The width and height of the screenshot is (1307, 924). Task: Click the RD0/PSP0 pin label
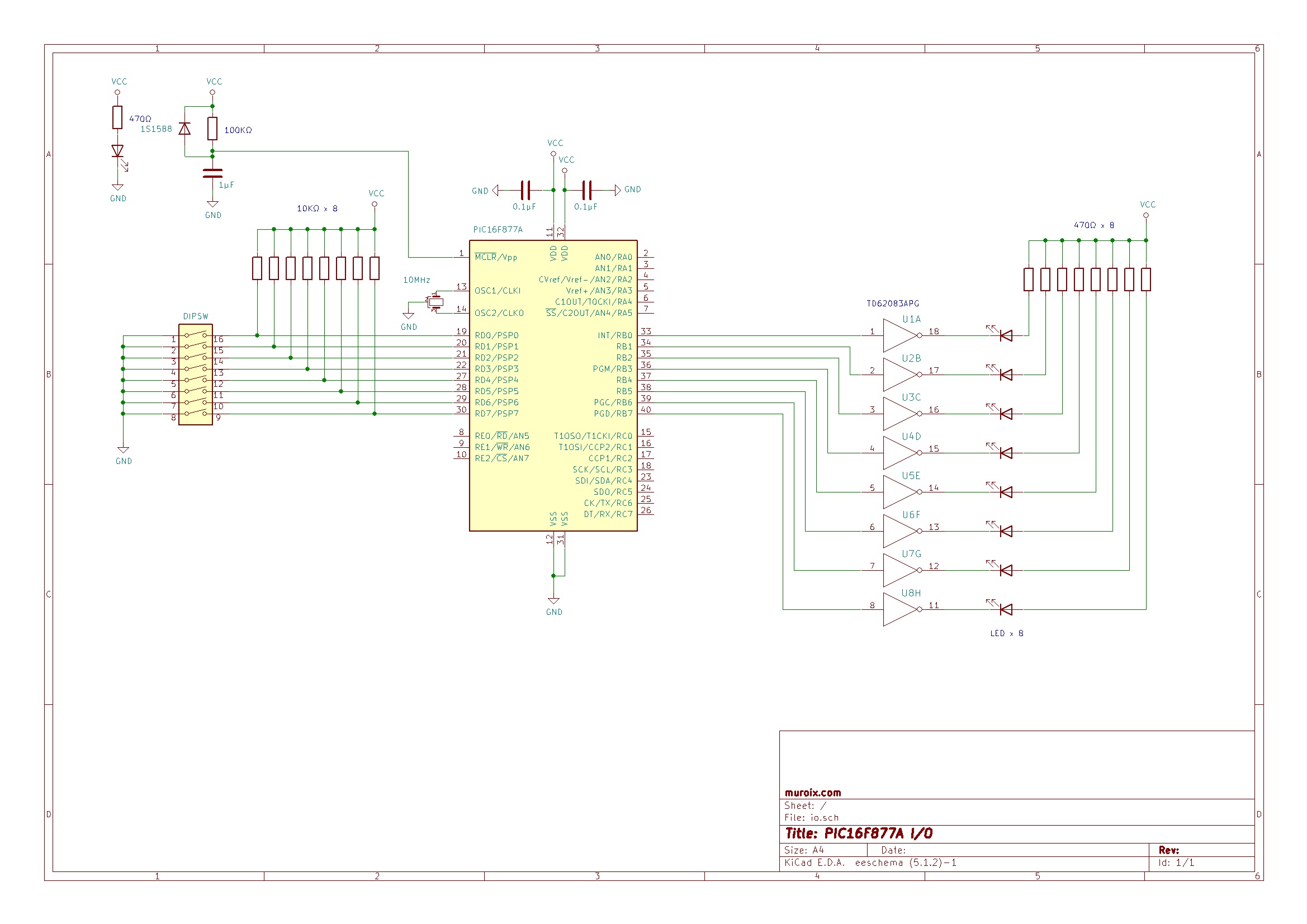[496, 335]
